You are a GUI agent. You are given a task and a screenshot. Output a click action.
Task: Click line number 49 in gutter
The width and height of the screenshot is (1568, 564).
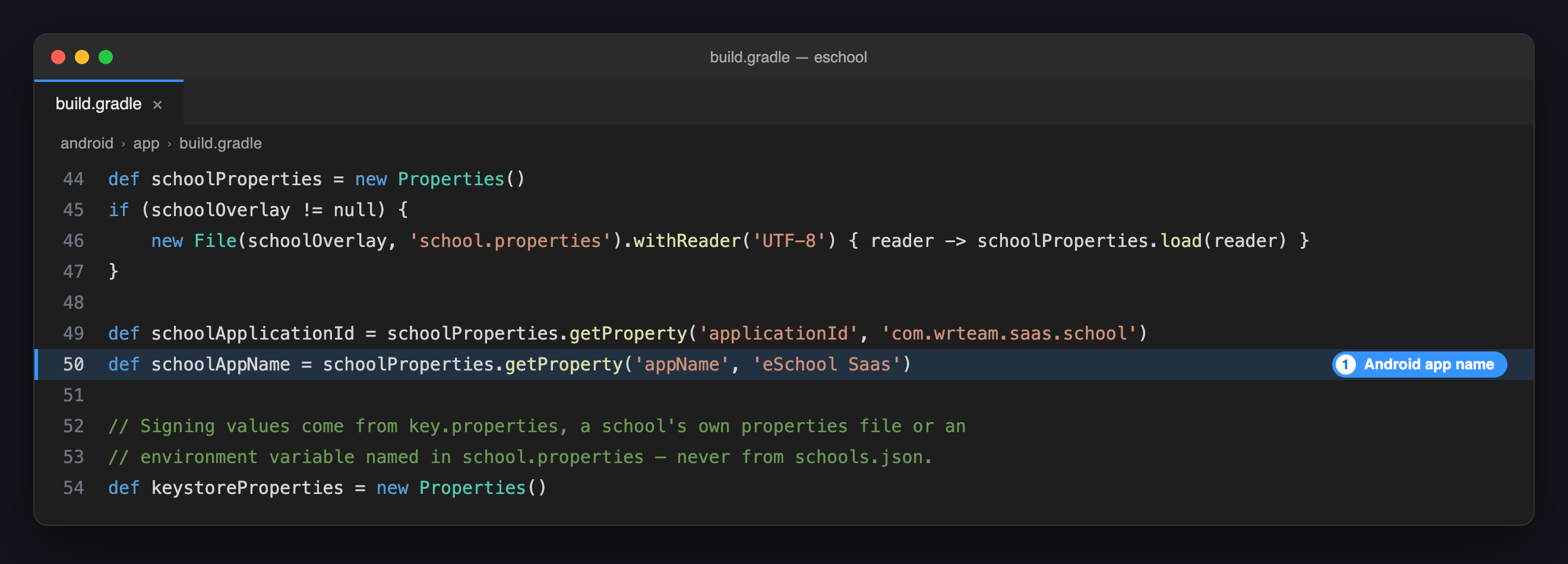74,334
